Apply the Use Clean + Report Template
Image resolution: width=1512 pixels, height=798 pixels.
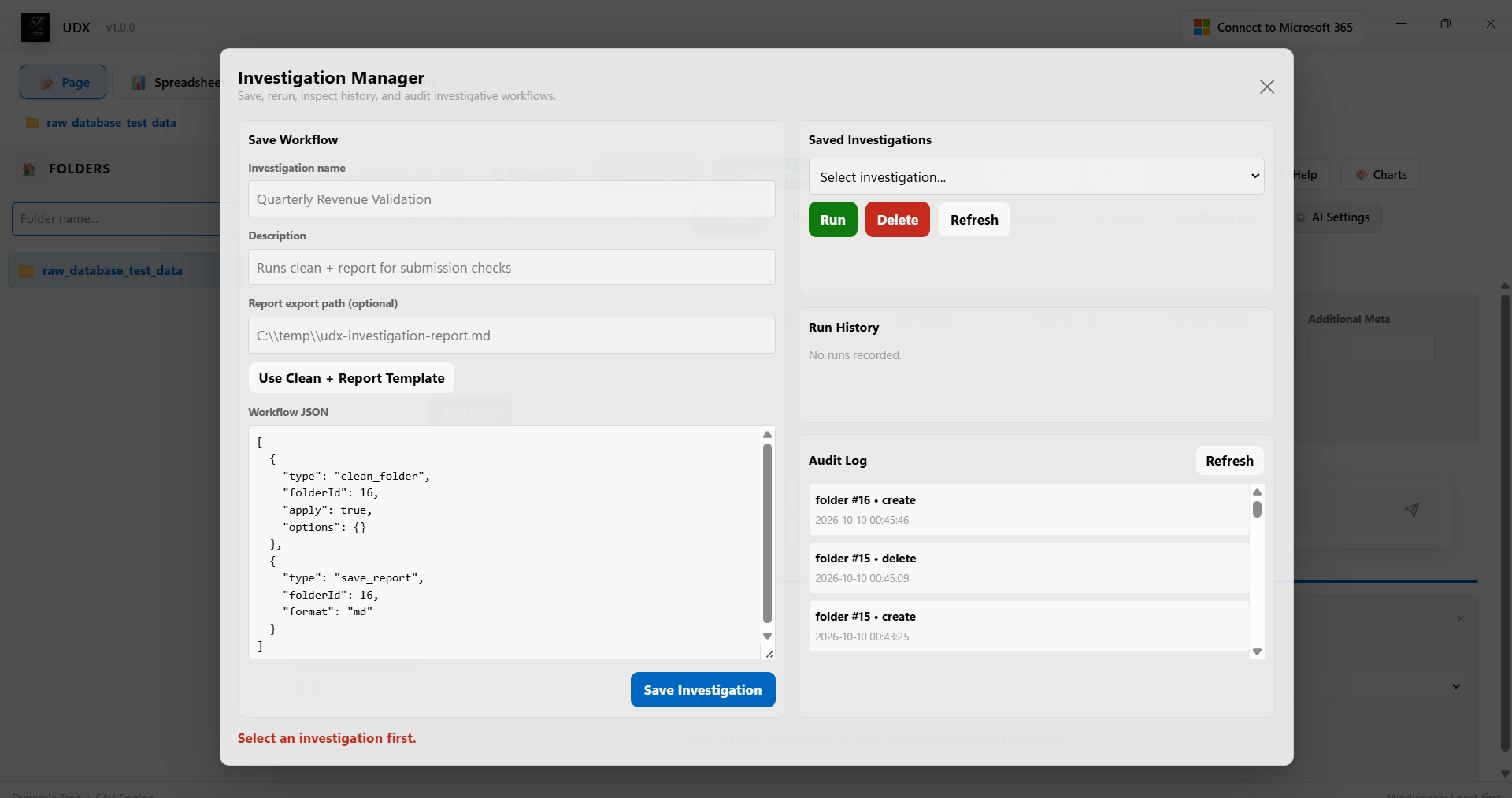point(351,378)
